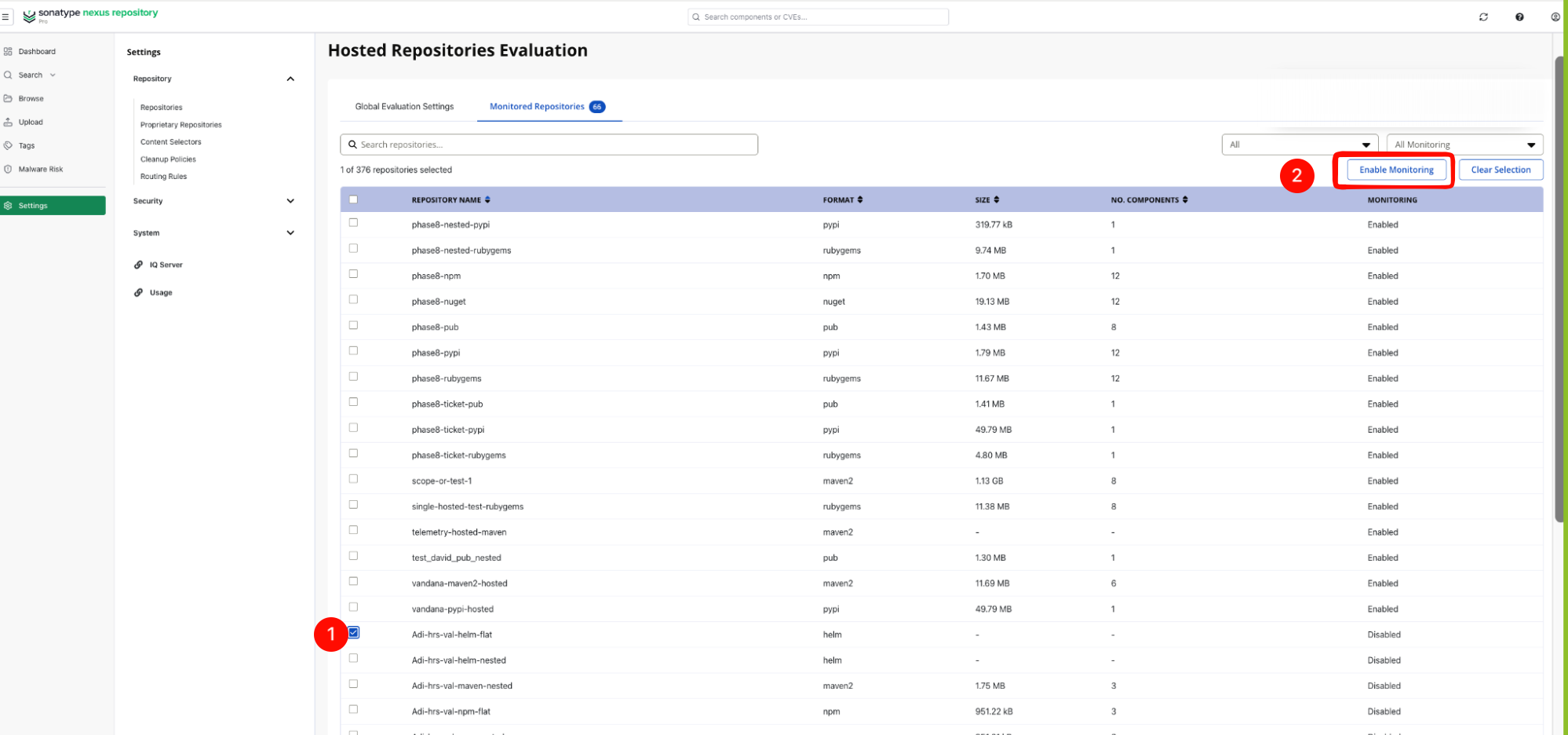Screen dimensions: 1568x735
Task: Open the user account icon
Action: click(x=1555, y=16)
